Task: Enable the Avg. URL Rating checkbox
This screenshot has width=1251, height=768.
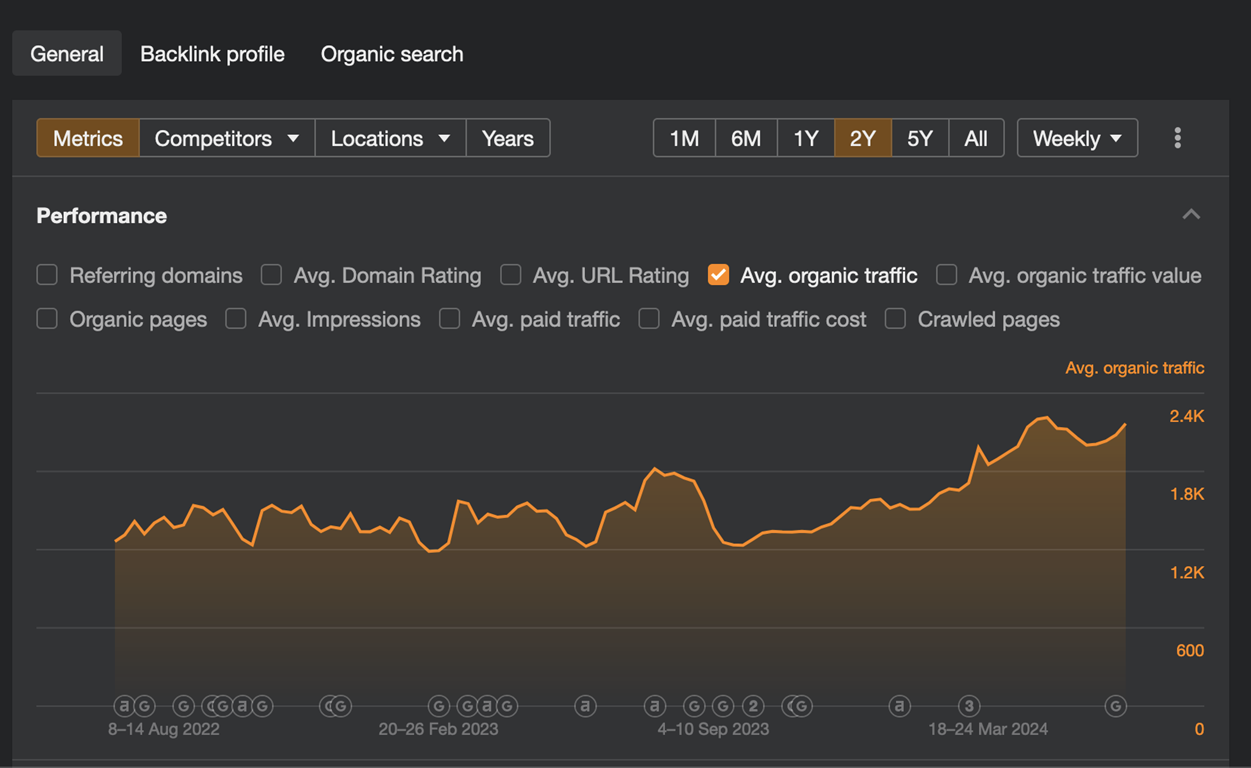Action: pos(510,275)
